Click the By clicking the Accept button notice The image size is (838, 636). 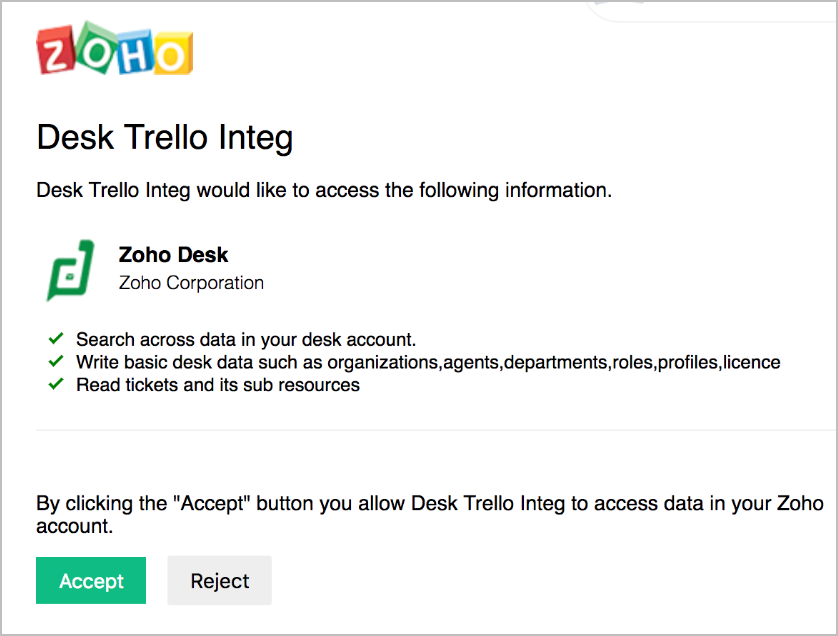point(430,514)
